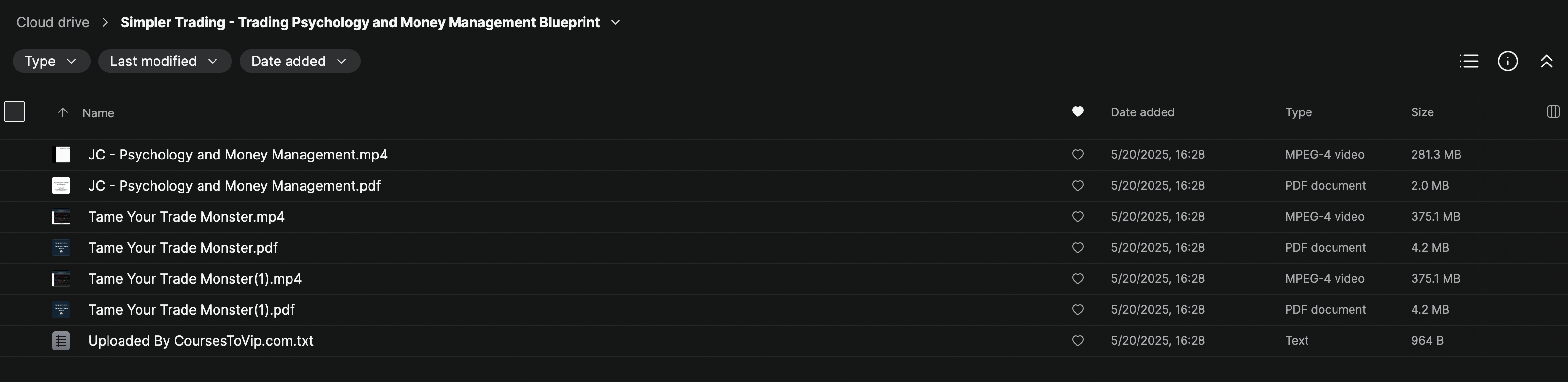Sort by Type column header
Viewport: 1568px width, 382px height.
pyautogui.click(x=1298, y=112)
